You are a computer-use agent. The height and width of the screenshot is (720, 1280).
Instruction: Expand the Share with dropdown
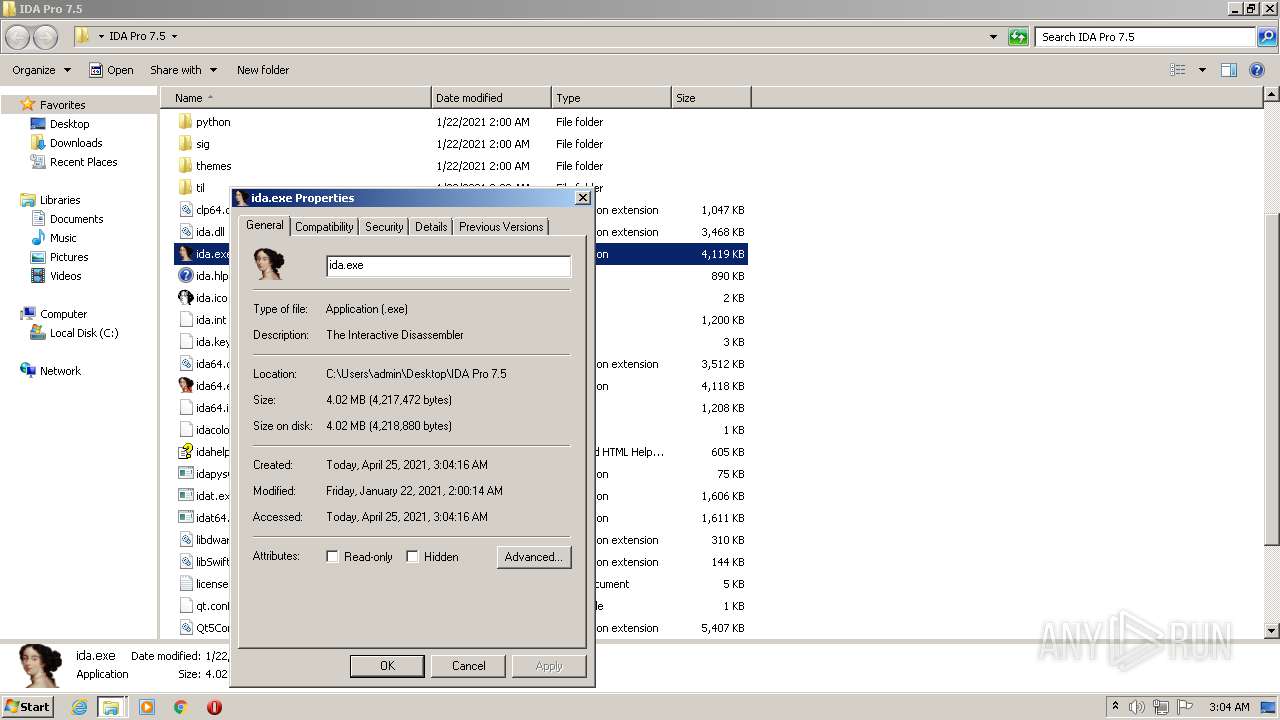(183, 70)
